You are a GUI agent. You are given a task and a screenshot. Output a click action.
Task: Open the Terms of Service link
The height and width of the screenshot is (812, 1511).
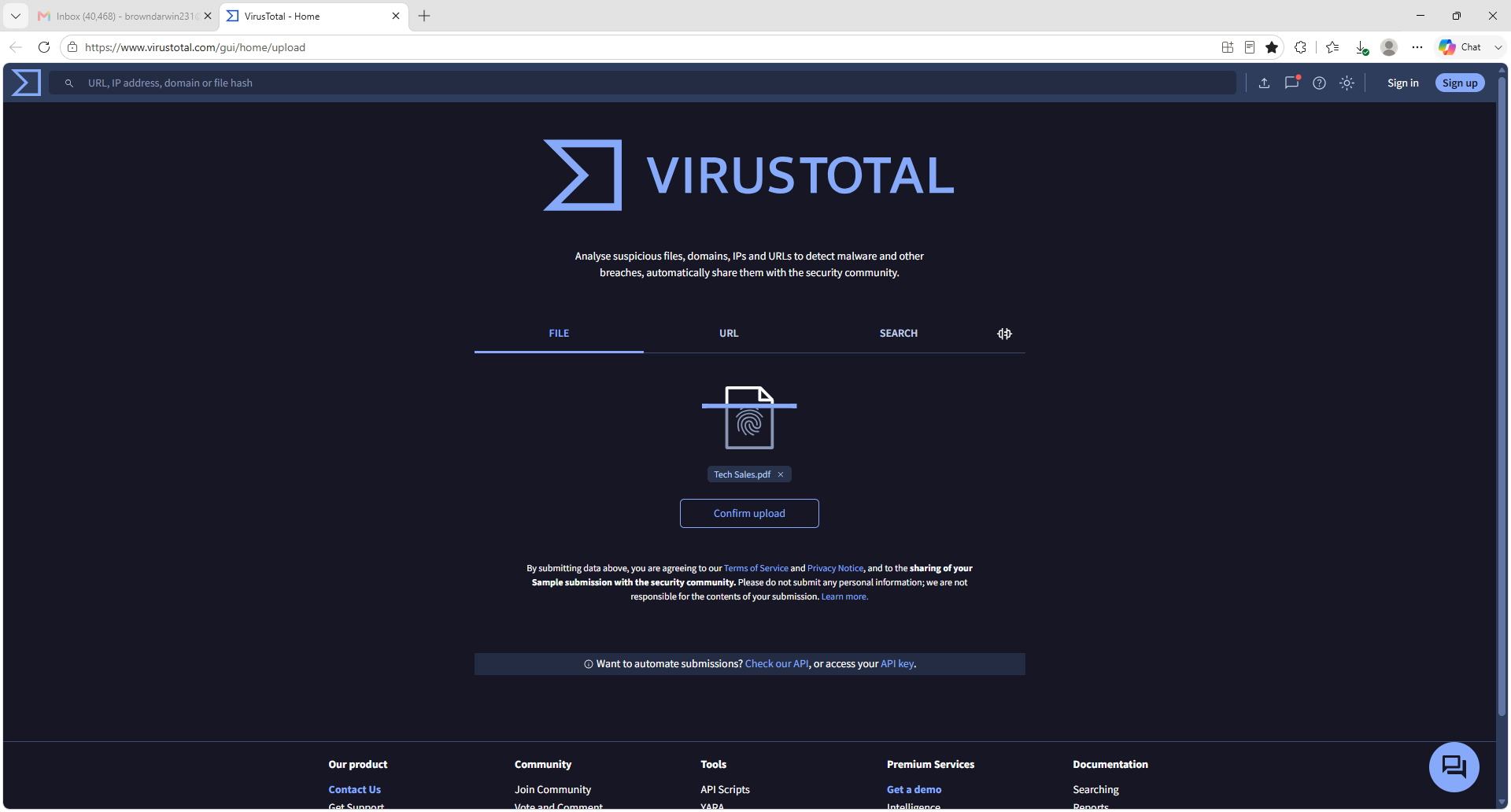tap(755, 568)
